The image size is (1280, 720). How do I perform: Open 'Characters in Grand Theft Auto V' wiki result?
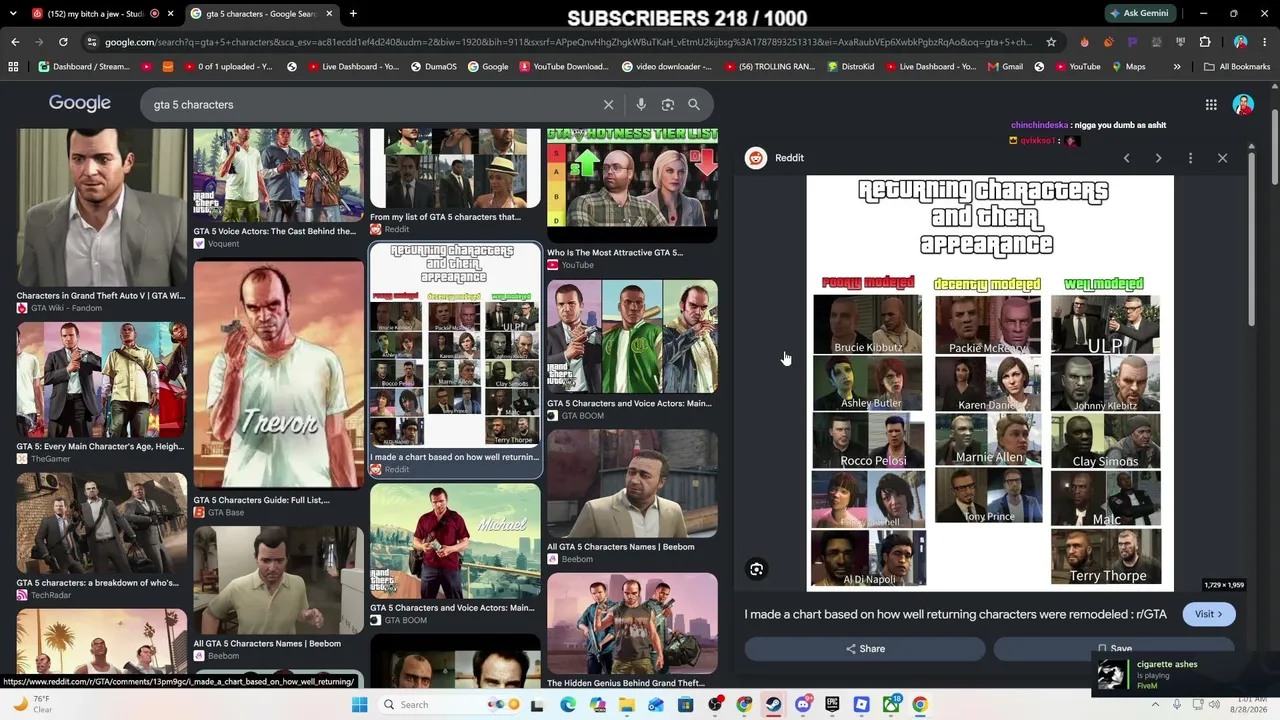tap(101, 220)
